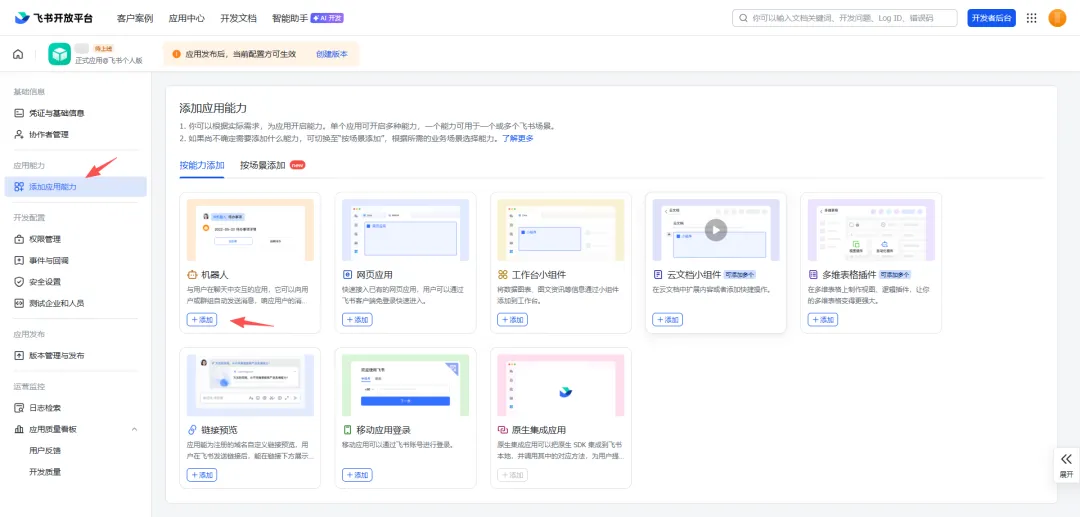This screenshot has width=1080, height=517.
Task: Click the new badge beside 按场景添加
Action: (x=298, y=165)
